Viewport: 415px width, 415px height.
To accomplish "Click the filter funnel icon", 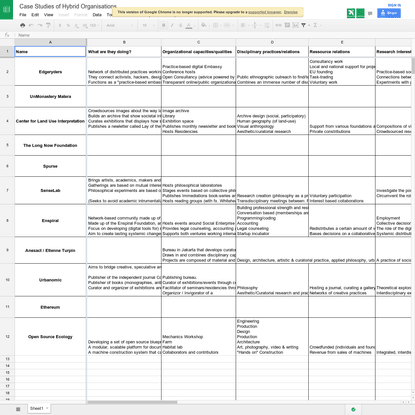I will pyautogui.click(x=303, y=25).
